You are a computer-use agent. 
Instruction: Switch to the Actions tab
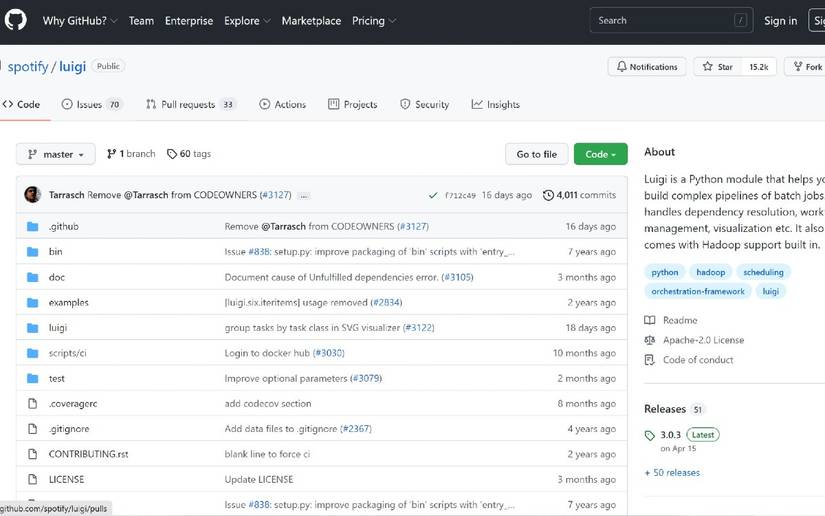283,105
